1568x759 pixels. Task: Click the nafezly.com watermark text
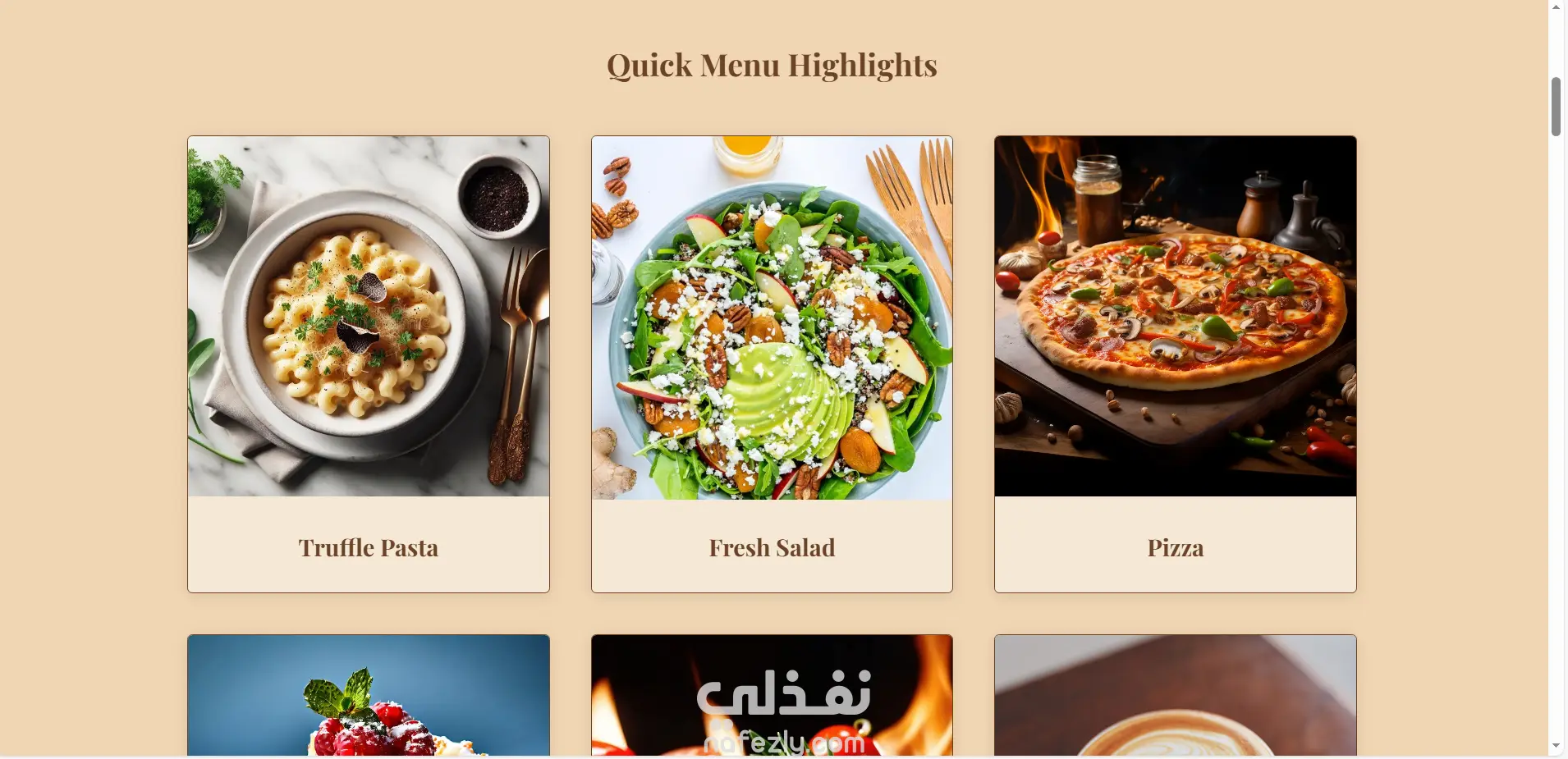pyautogui.click(x=784, y=743)
